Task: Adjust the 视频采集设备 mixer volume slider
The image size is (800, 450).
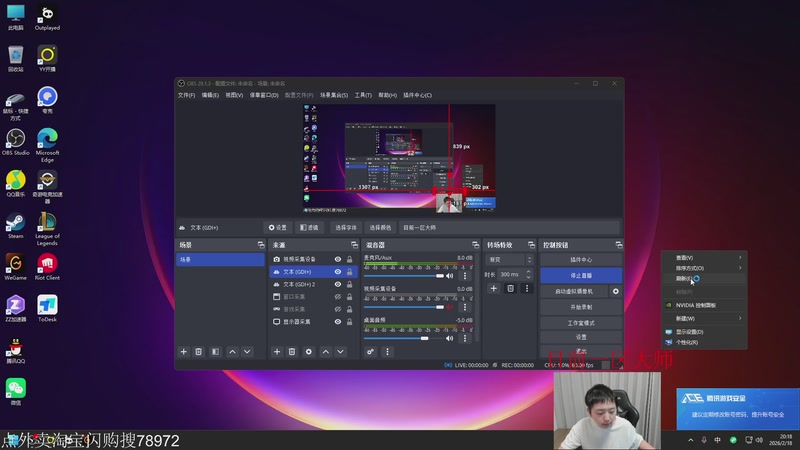Action: pyautogui.click(x=404, y=307)
